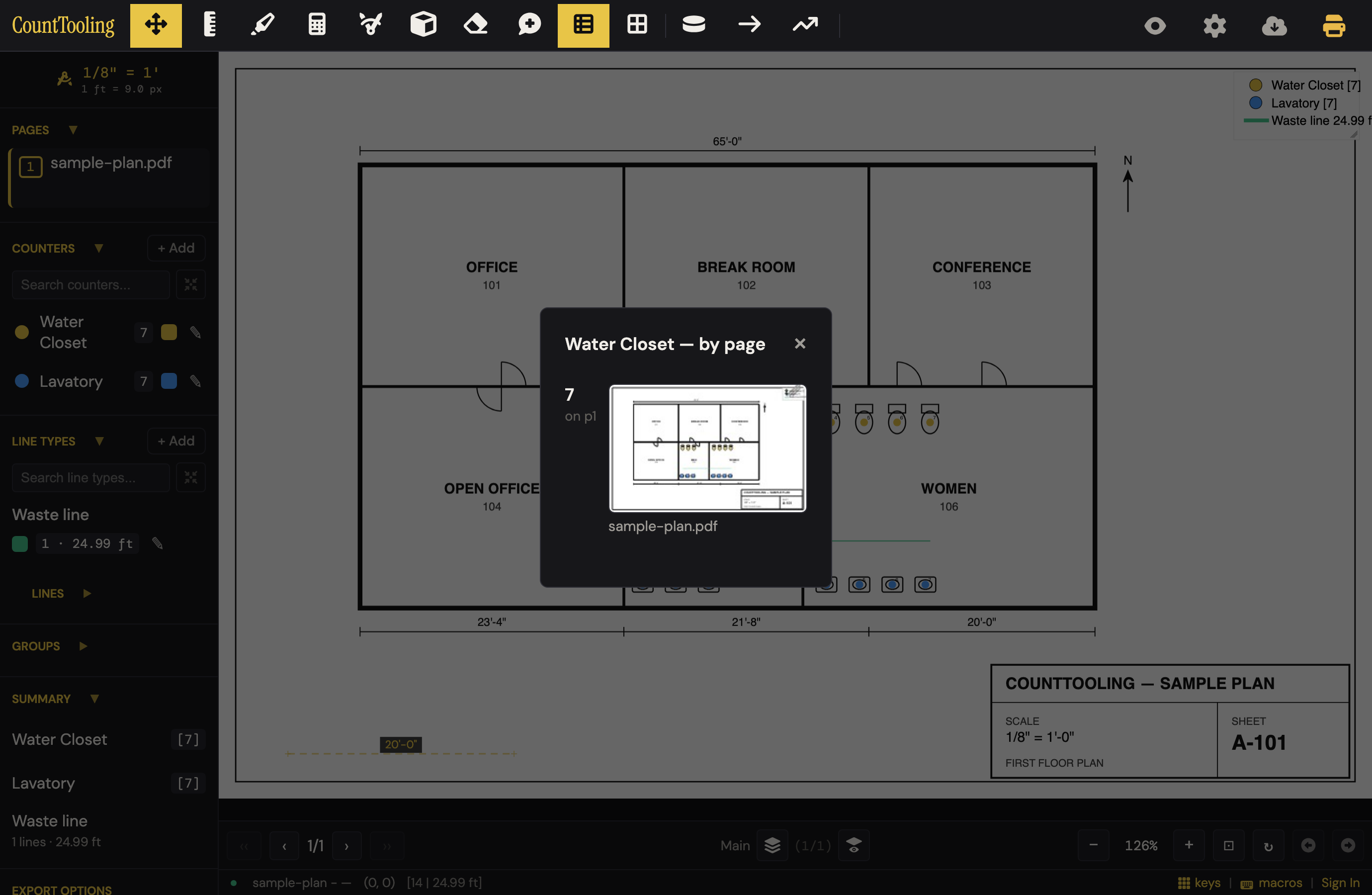Open Waste line green color swatch
1372x895 pixels.
click(x=19, y=544)
